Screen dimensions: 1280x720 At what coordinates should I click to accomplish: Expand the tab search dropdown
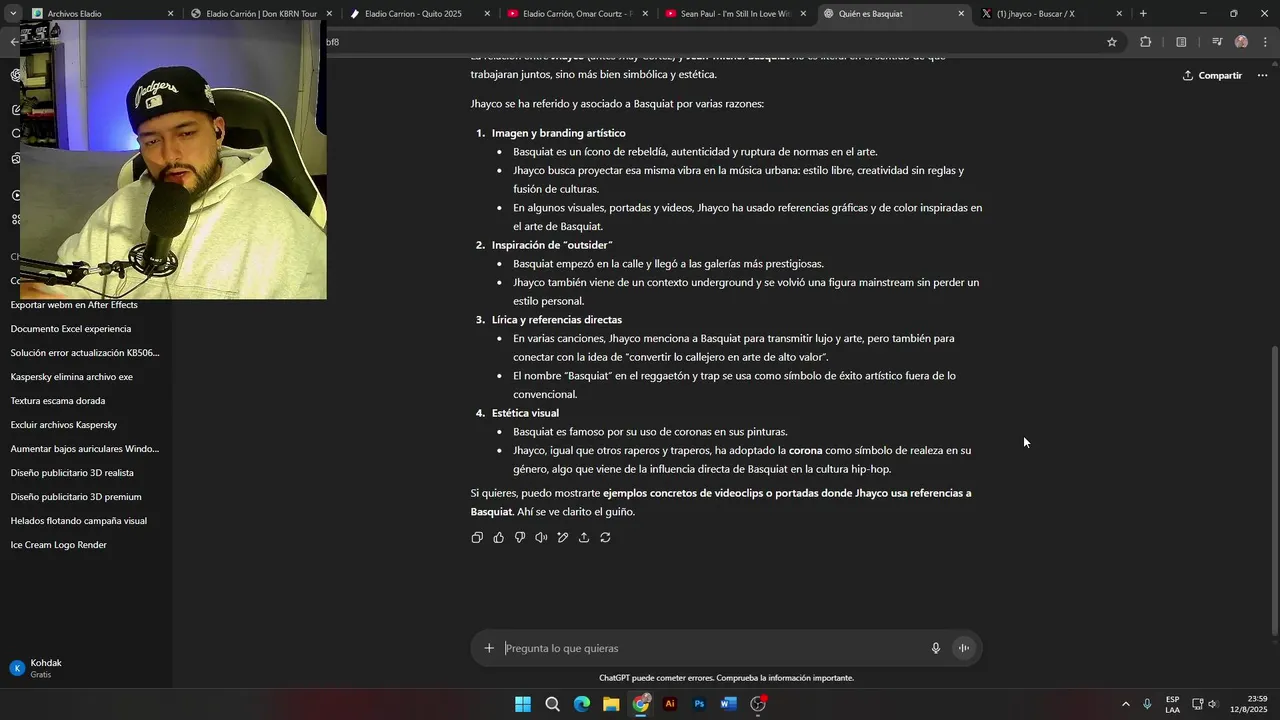pyautogui.click(x=13, y=14)
